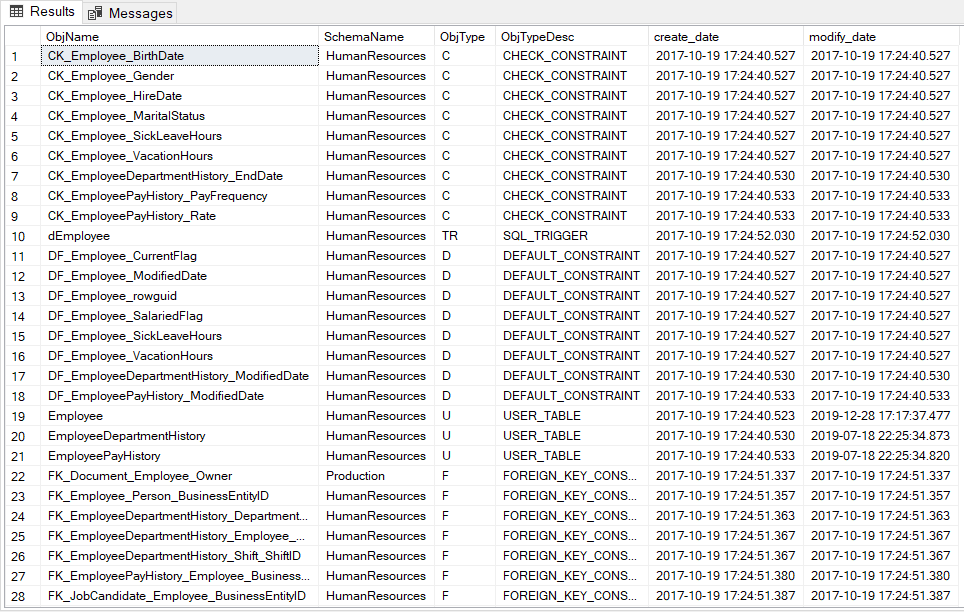
Task: Click row header number 1
Action: pos(23,56)
